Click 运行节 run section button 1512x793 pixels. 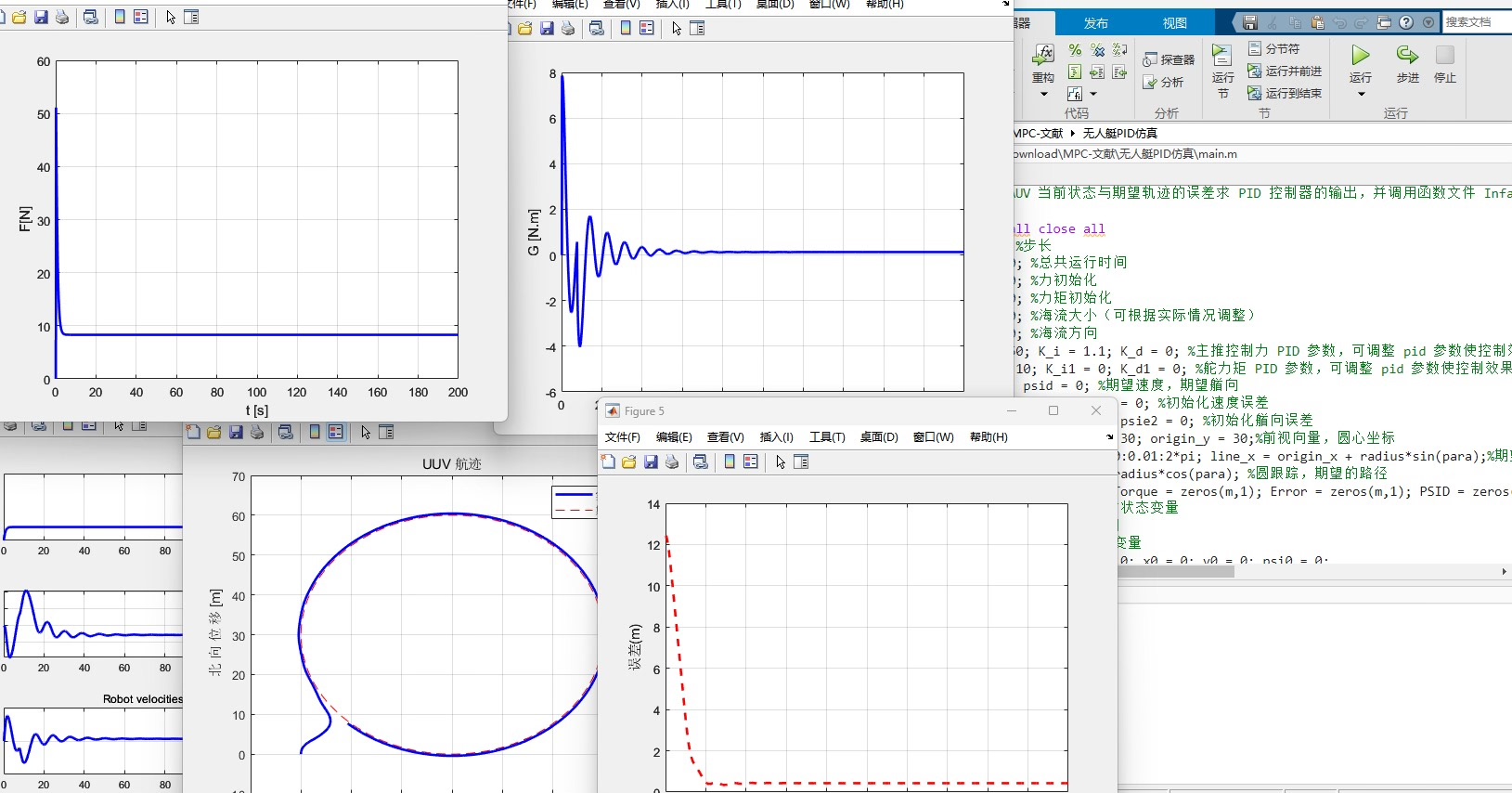[x=1222, y=71]
